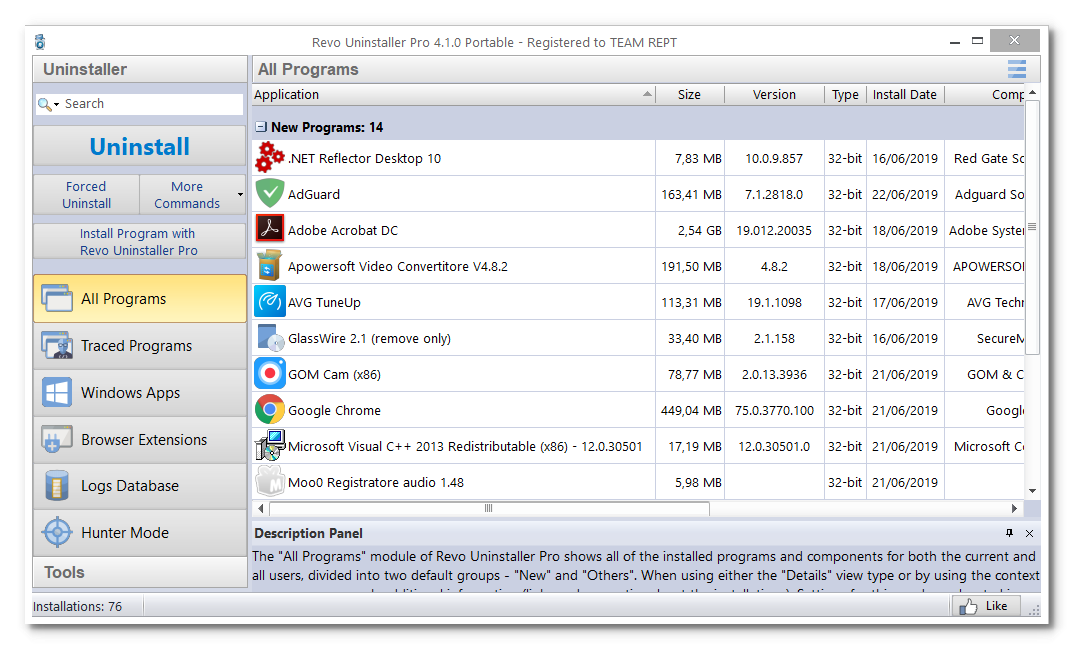Click the Browser Extensions sidebar icon
This screenshot has width=1074, height=649.
(57, 440)
